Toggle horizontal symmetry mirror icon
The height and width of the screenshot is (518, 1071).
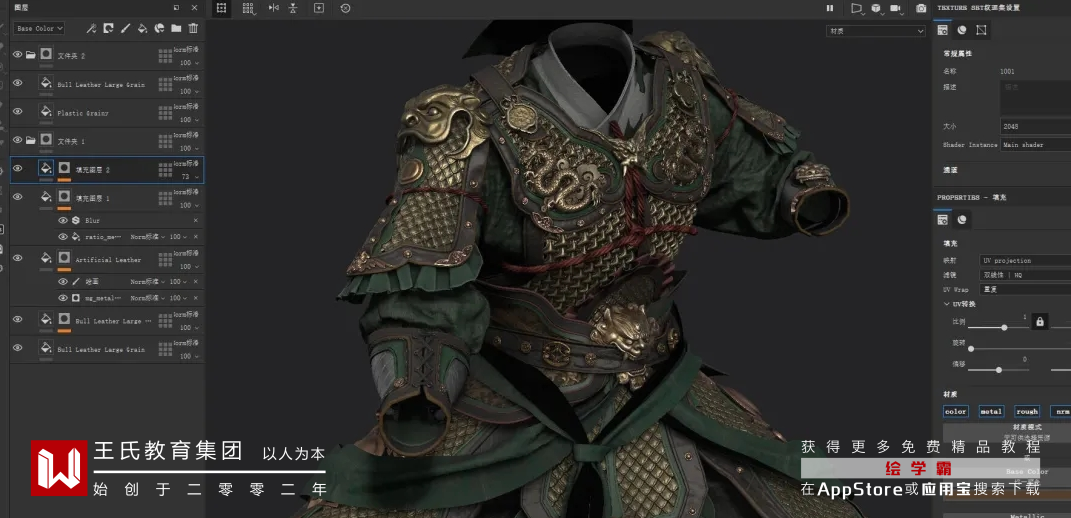click(x=274, y=8)
